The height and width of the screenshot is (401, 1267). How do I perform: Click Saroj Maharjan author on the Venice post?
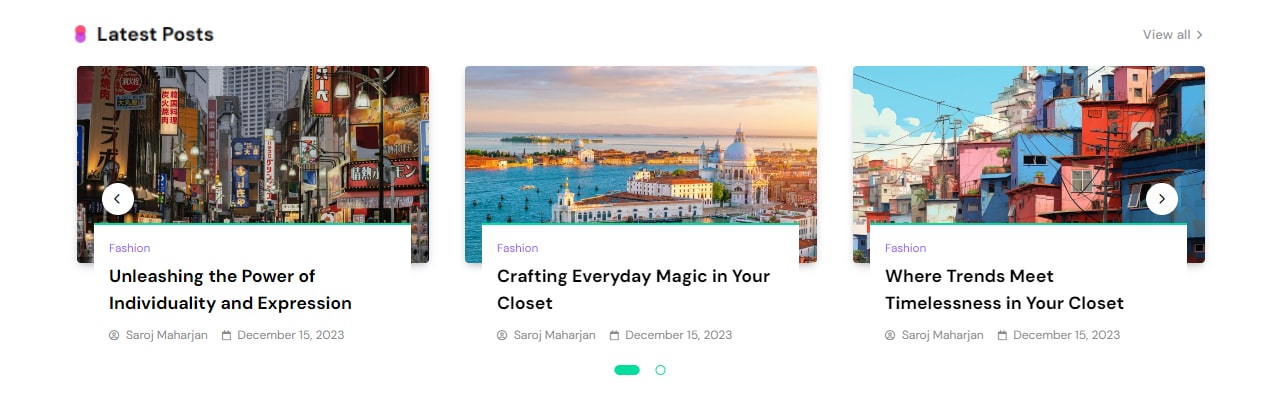click(x=554, y=335)
